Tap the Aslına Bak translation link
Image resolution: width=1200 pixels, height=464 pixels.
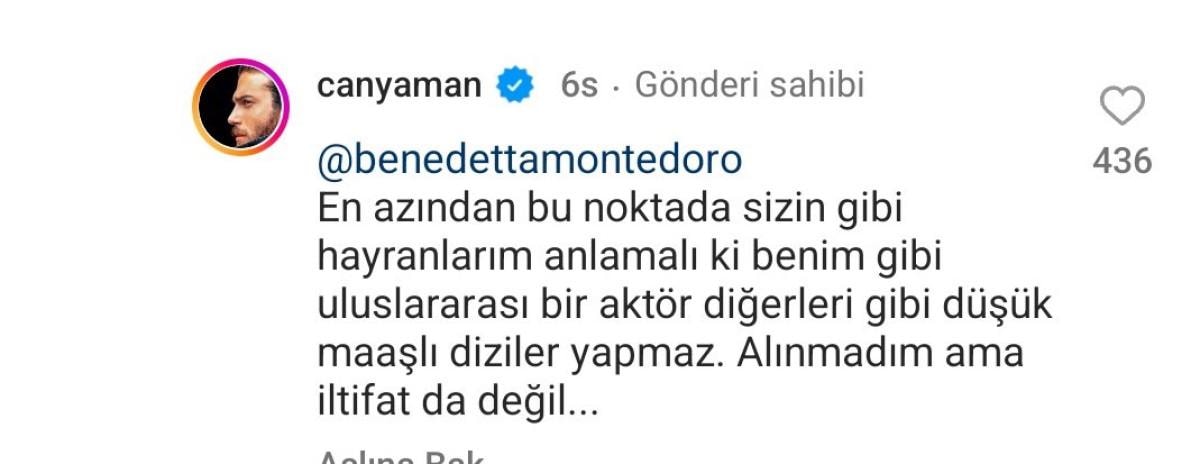click(x=400, y=458)
